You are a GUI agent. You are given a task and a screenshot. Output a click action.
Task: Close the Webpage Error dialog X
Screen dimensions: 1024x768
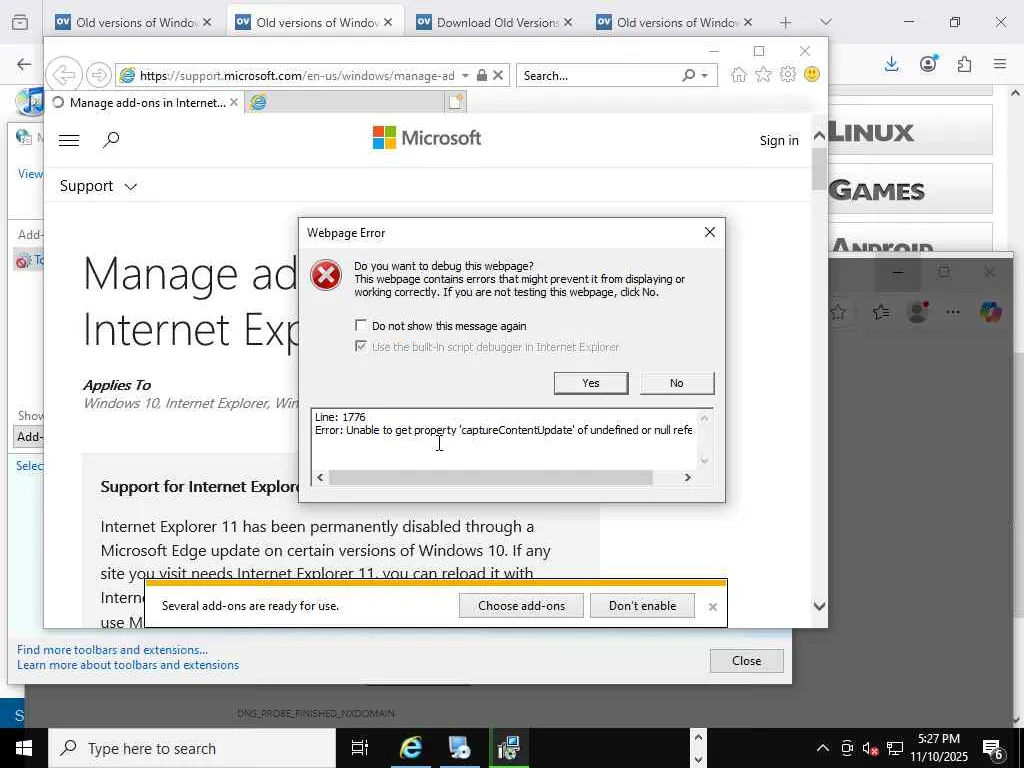click(x=710, y=232)
